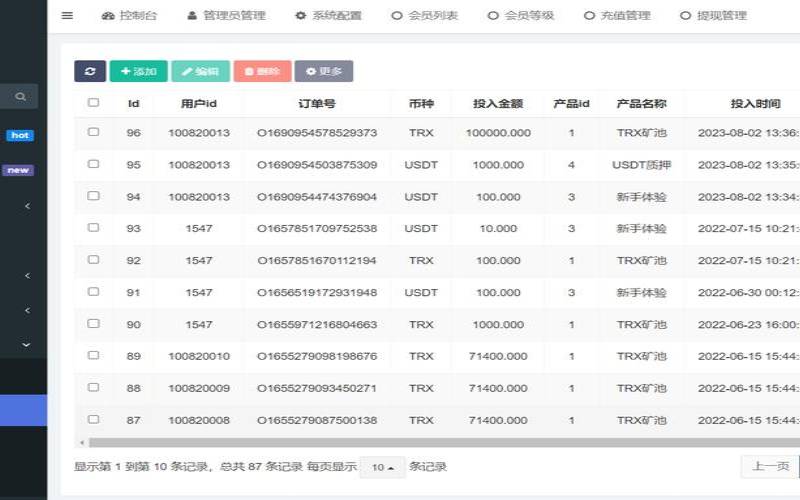Open the 控制台 dashboard tab
800x500 pixels.
[129, 15]
